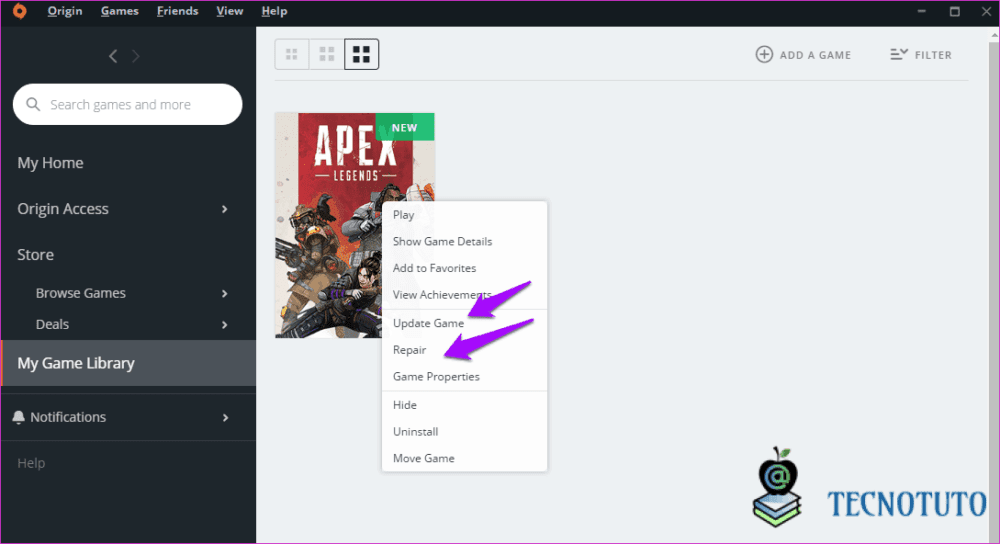1000x544 pixels.
Task: Open the Origin menu
Action: [x=65, y=11]
